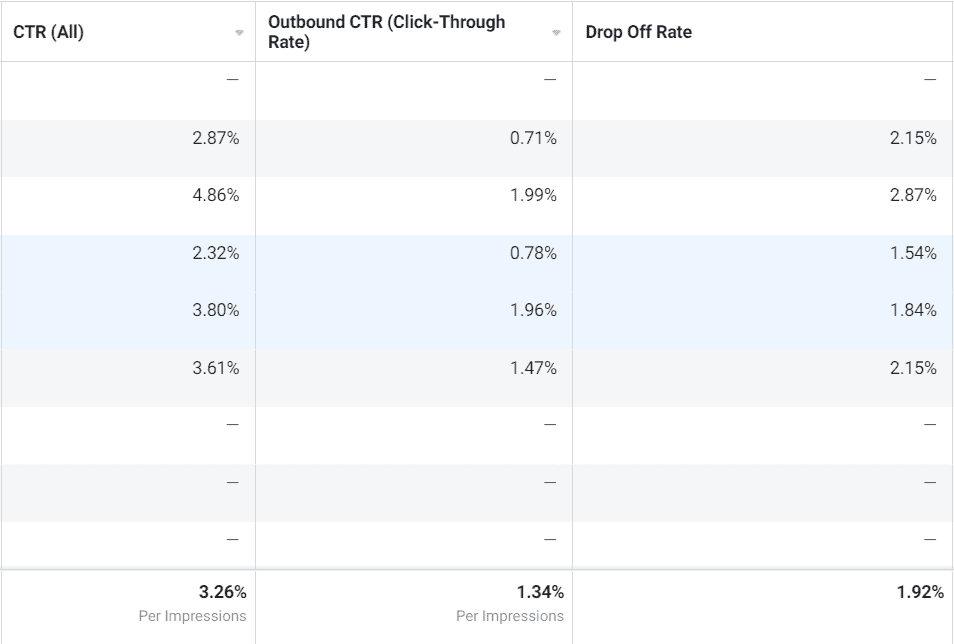Click the Outbound CTR (Click-Through Rate) header
This screenshot has height=644, width=954.
pos(386,32)
